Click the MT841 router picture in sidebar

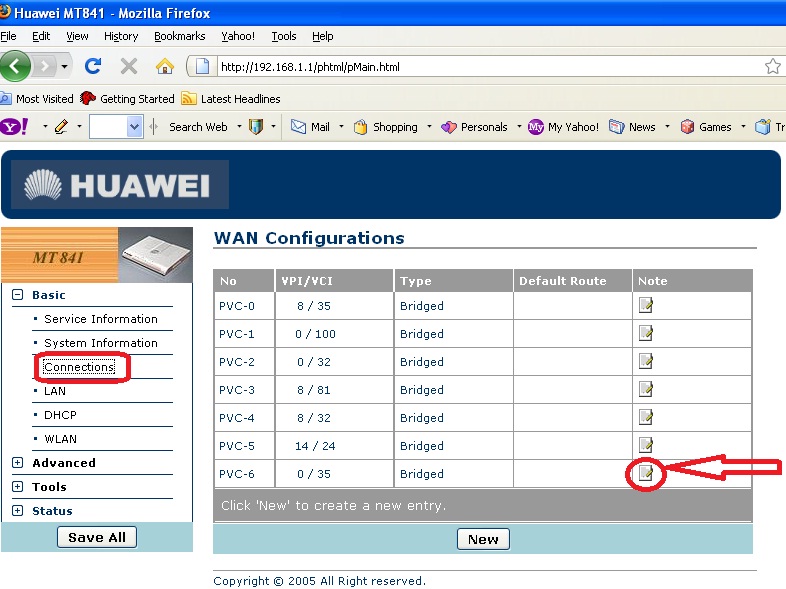[x=155, y=255]
